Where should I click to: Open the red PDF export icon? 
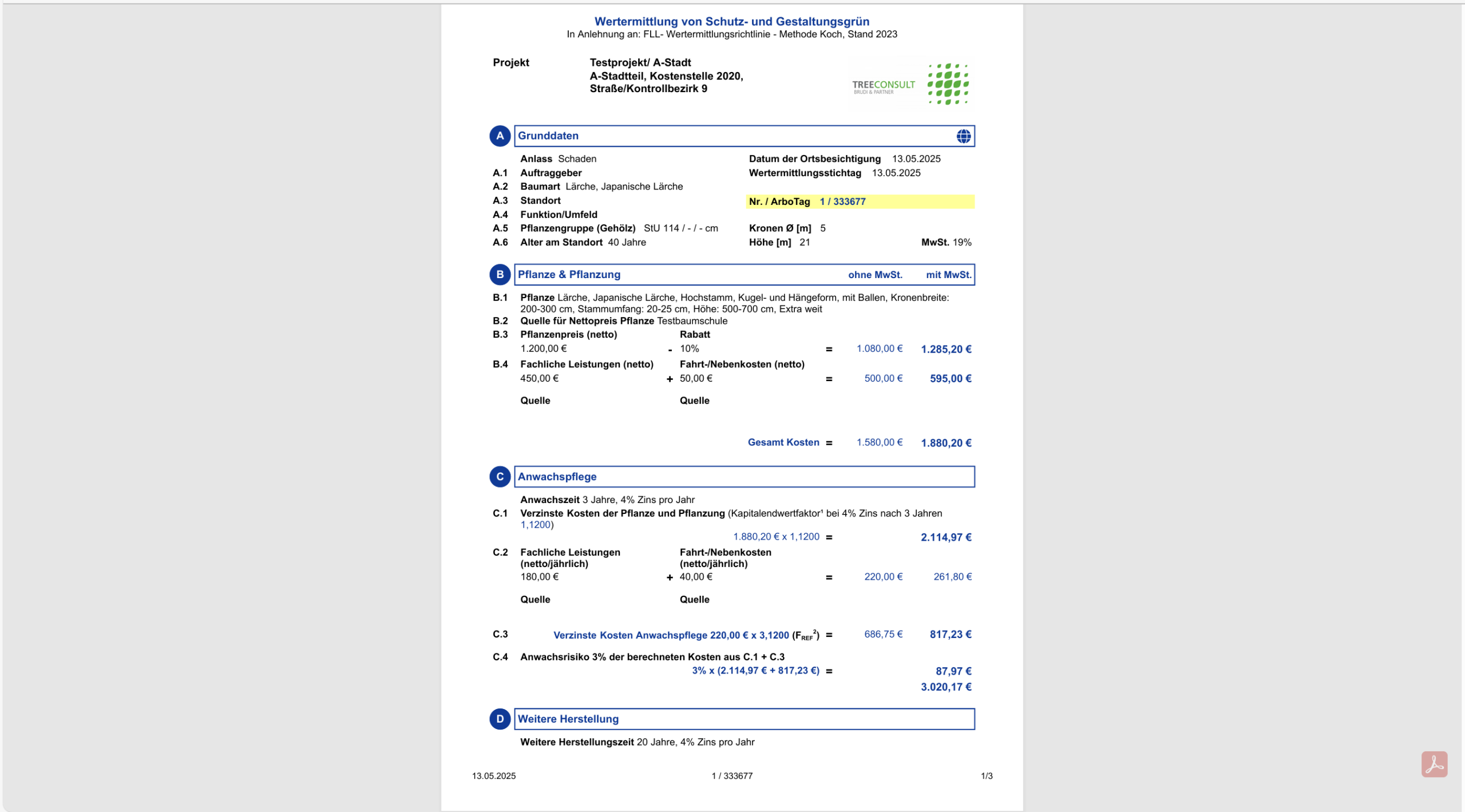pyautogui.click(x=1434, y=764)
